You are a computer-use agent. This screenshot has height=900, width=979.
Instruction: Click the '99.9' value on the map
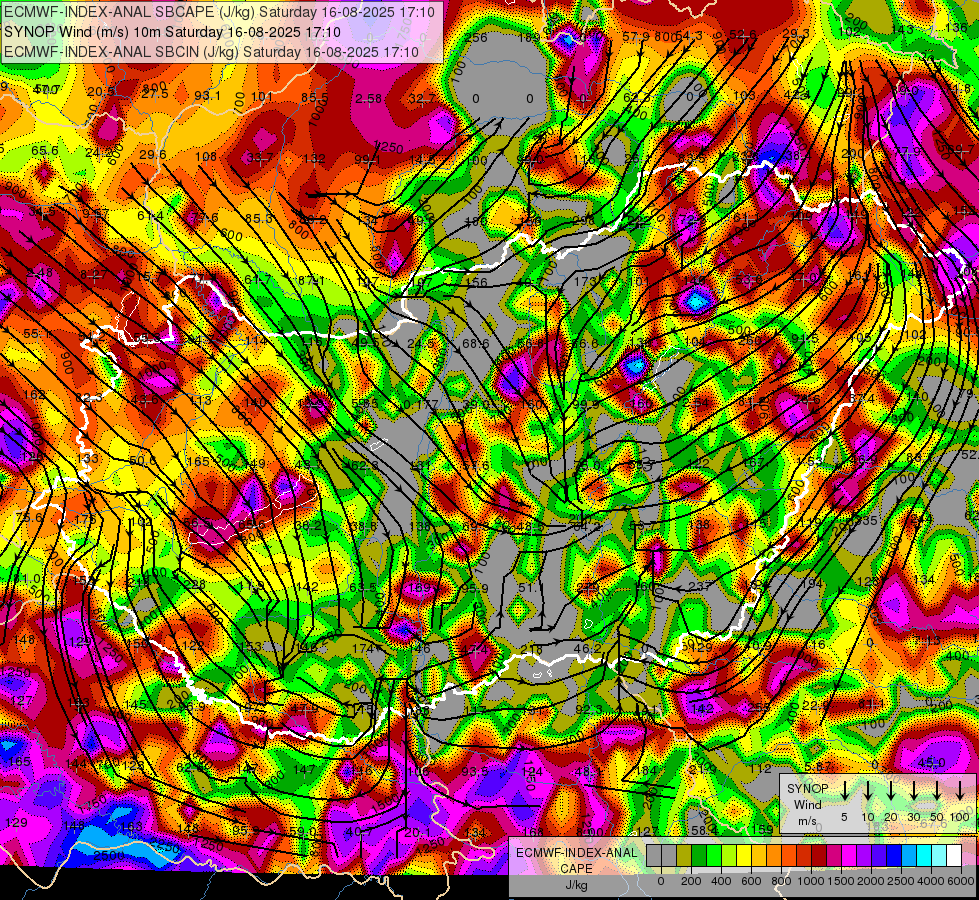coord(586,404)
